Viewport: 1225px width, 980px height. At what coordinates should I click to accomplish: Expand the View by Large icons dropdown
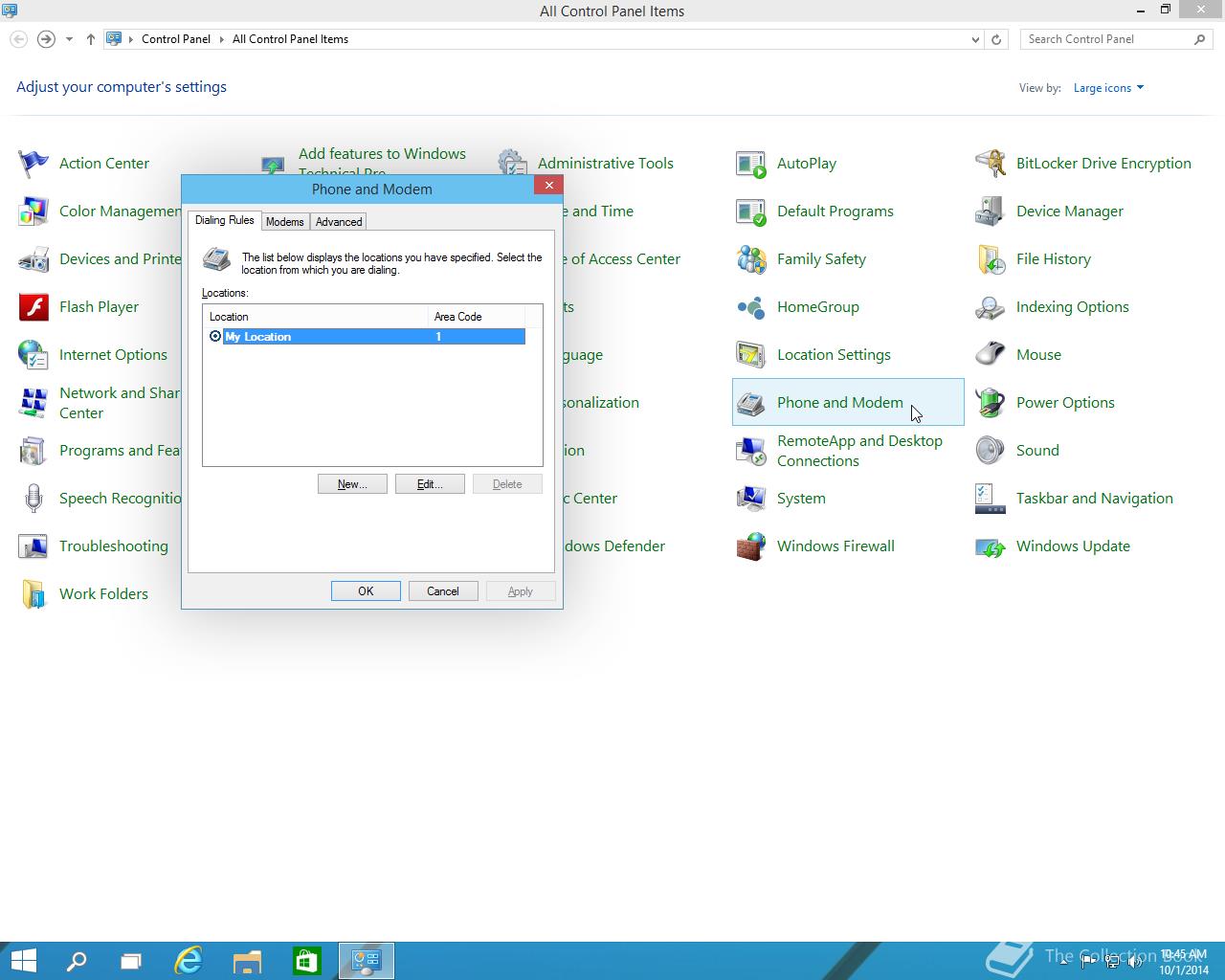[x=1108, y=88]
